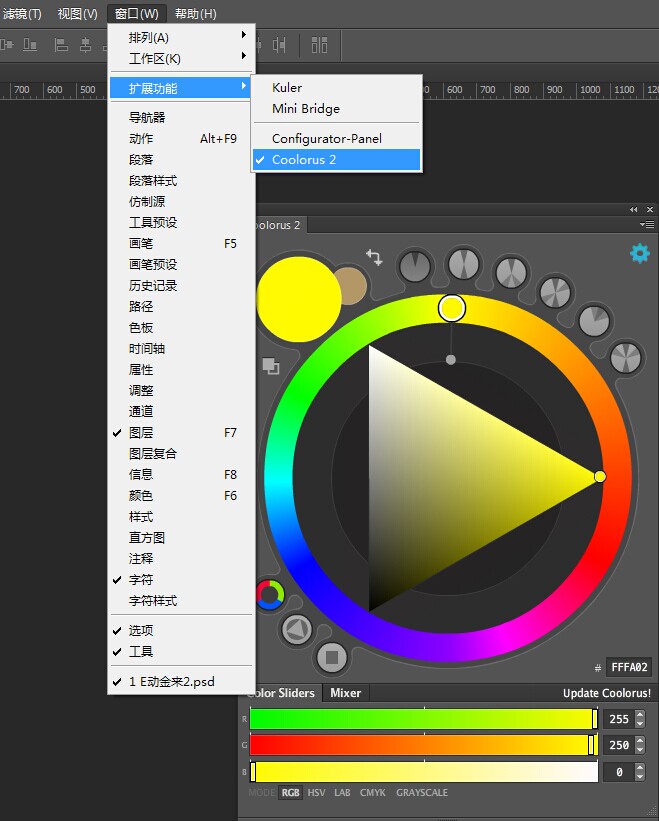Click the align bottom edges icon
The image size is (659, 821).
pos(30,45)
